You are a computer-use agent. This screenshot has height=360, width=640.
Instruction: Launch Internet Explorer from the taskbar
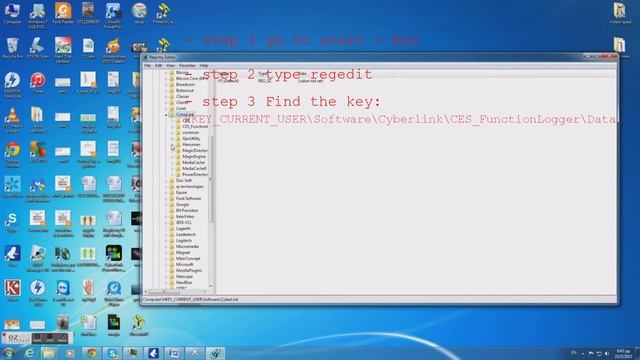pyautogui.click(x=29, y=353)
